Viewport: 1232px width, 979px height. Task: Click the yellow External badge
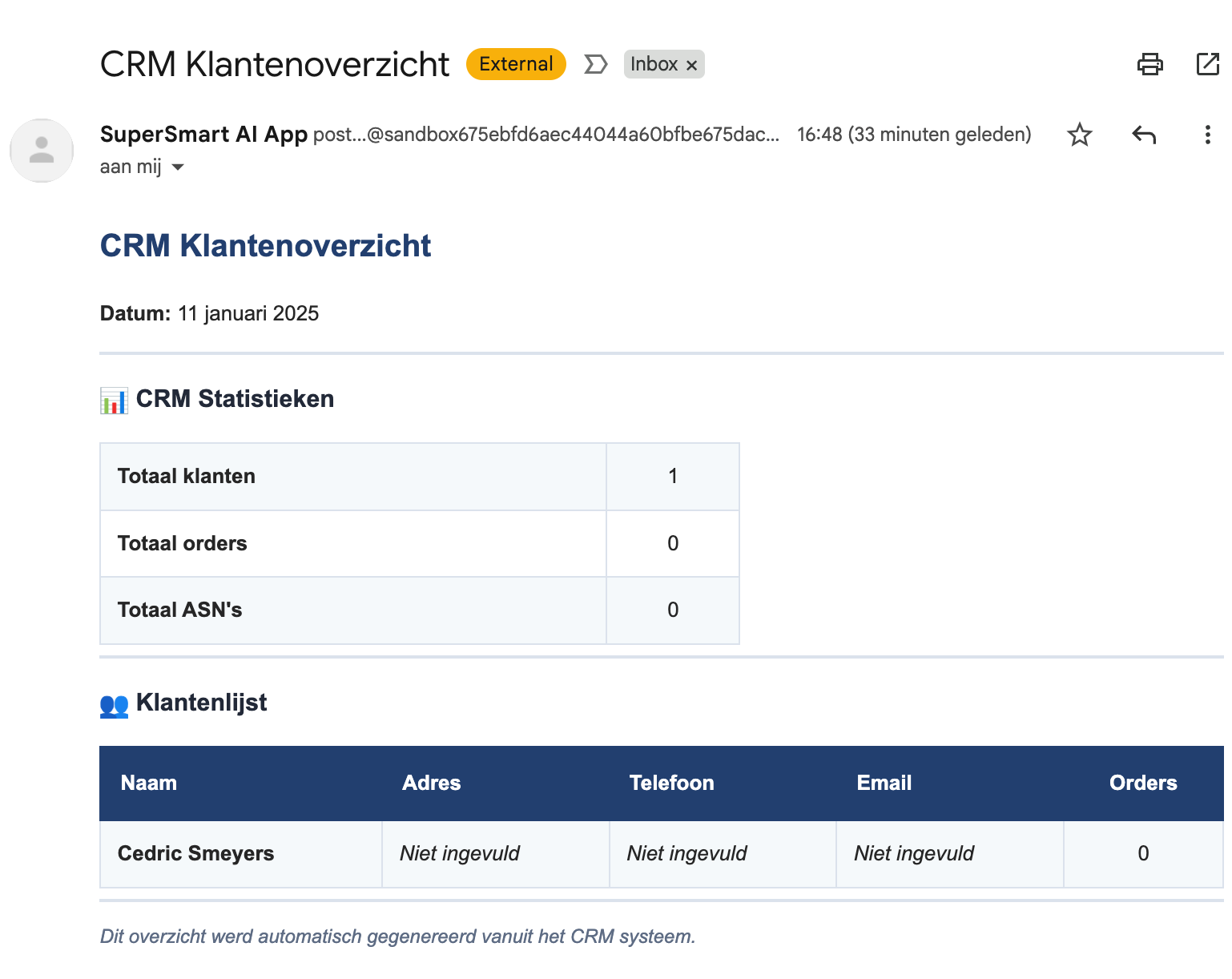click(x=515, y=64)
